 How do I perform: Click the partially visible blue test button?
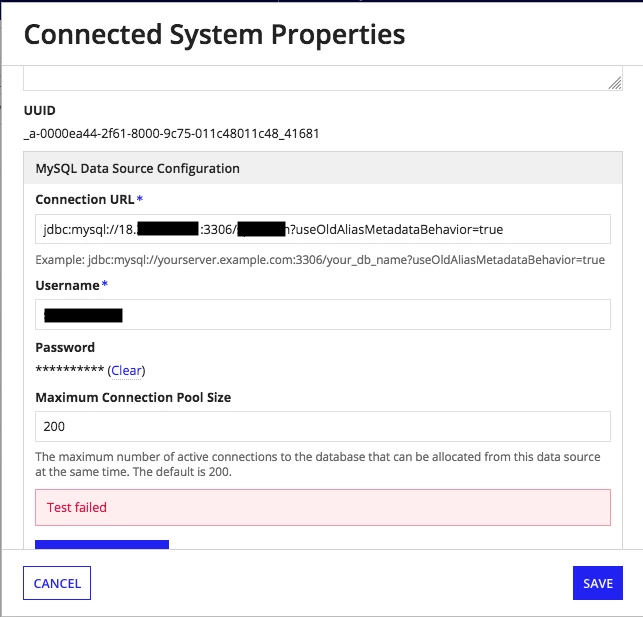(x=102, y=544)
